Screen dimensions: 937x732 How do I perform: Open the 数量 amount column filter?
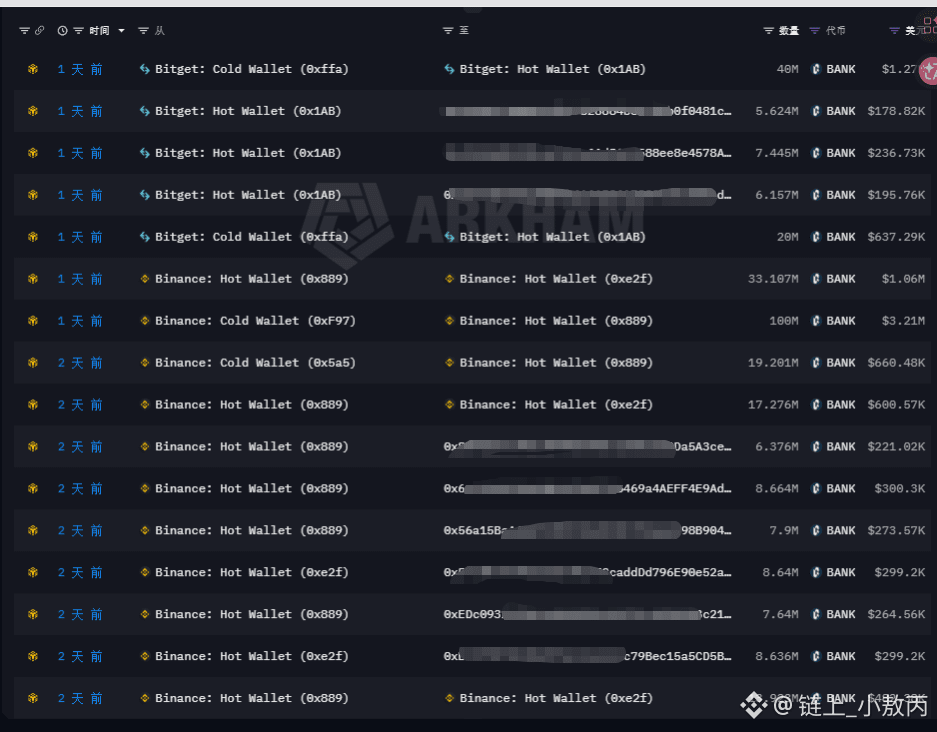coord(768,30)
